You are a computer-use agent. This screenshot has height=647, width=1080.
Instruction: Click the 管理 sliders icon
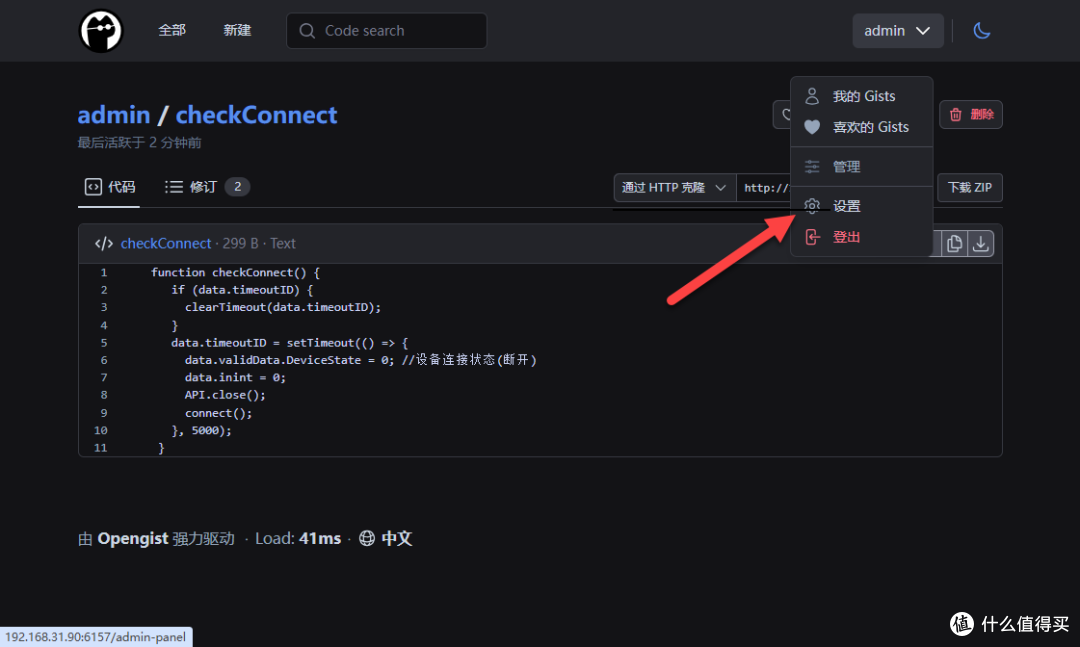[x=812, y=167]
